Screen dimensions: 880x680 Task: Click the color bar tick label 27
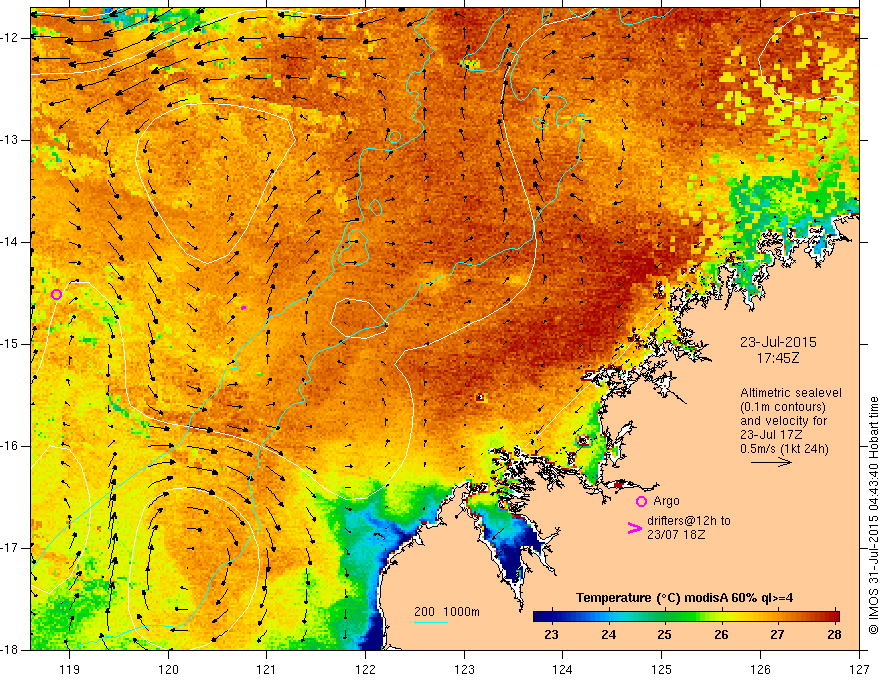point(777,635)
